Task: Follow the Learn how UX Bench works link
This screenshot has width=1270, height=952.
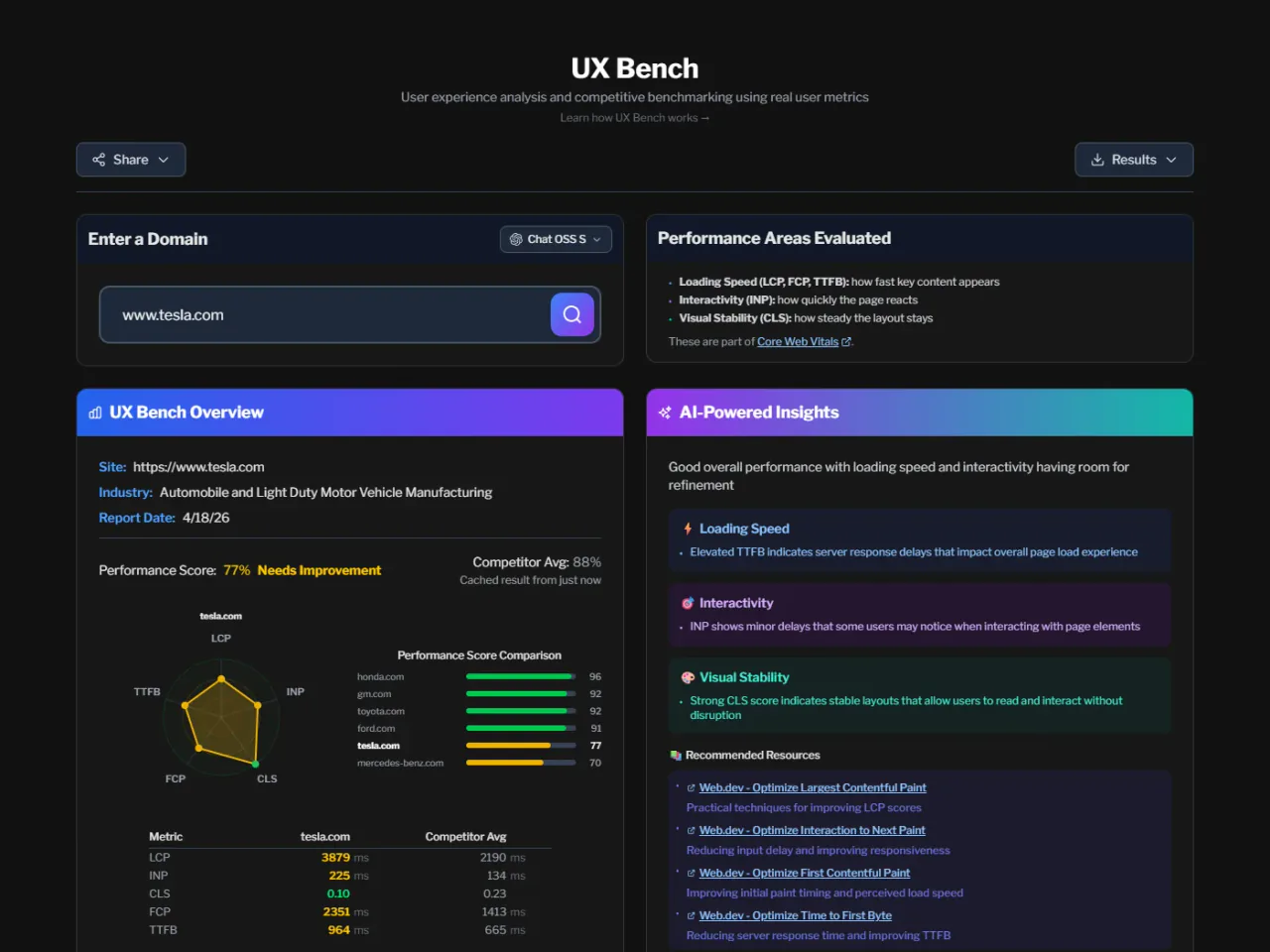Action: (634, 117)
